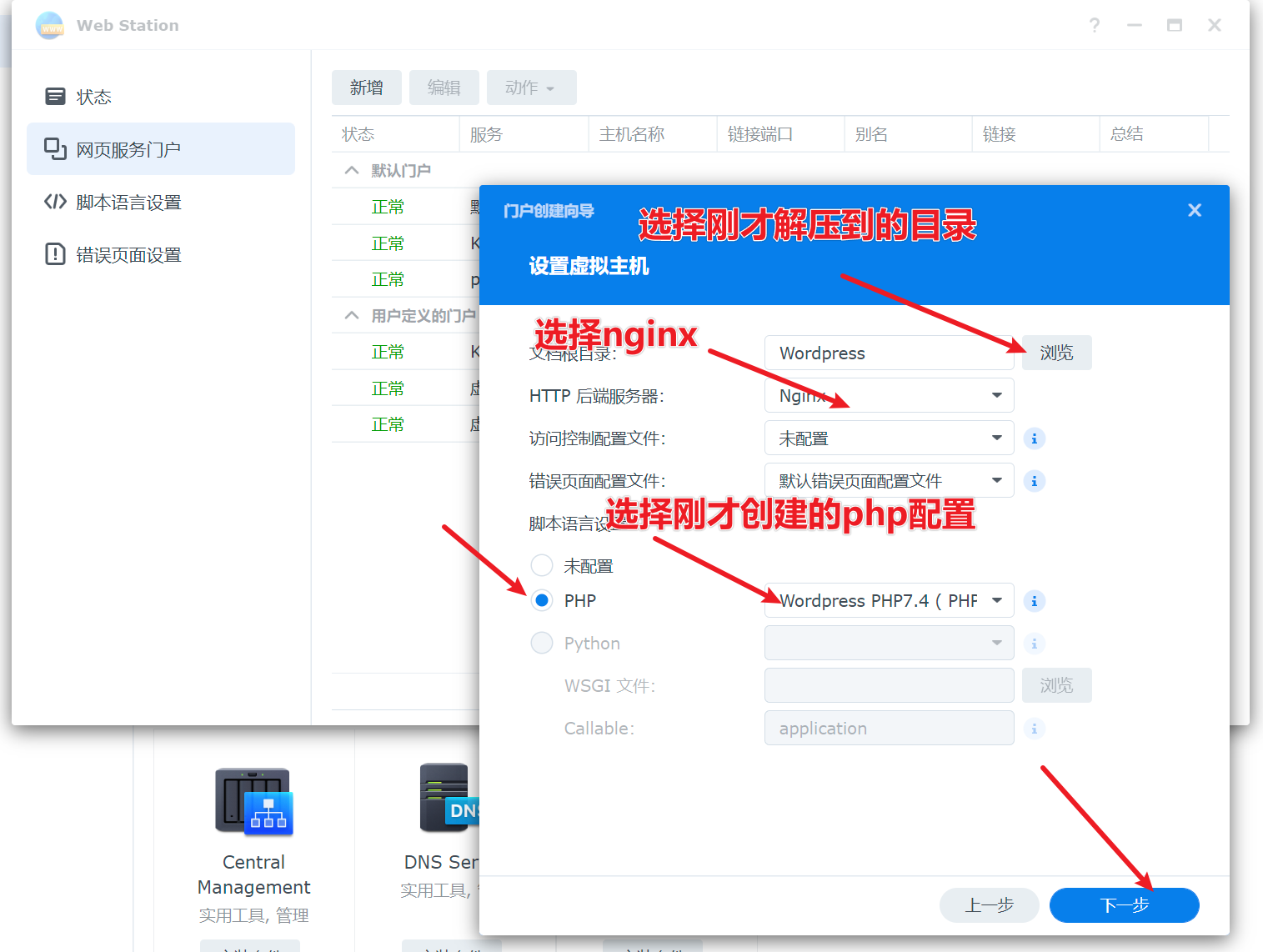Open the Python profile dropdown
This screenshot has width=1263, height=952.
889,643
